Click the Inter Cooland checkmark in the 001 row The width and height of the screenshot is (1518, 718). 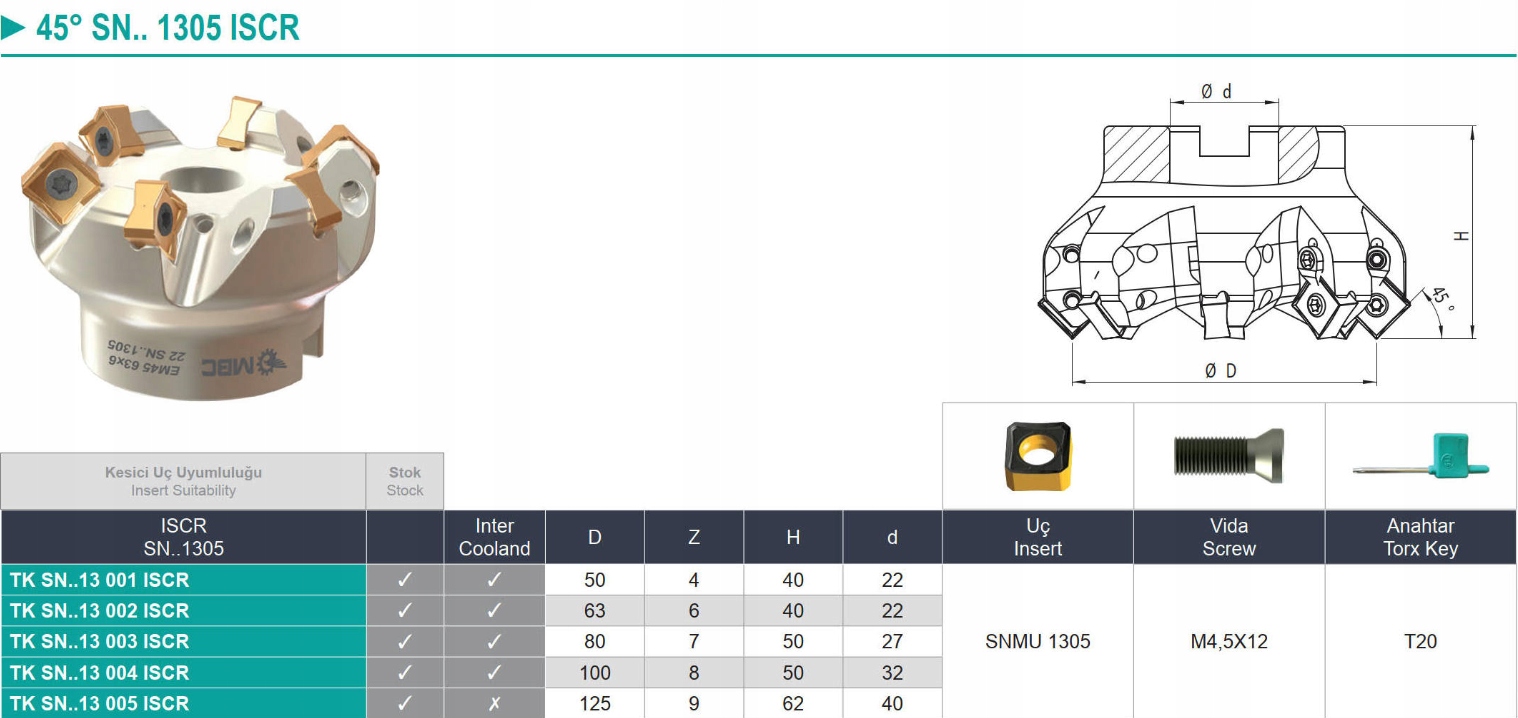point(495,580)
